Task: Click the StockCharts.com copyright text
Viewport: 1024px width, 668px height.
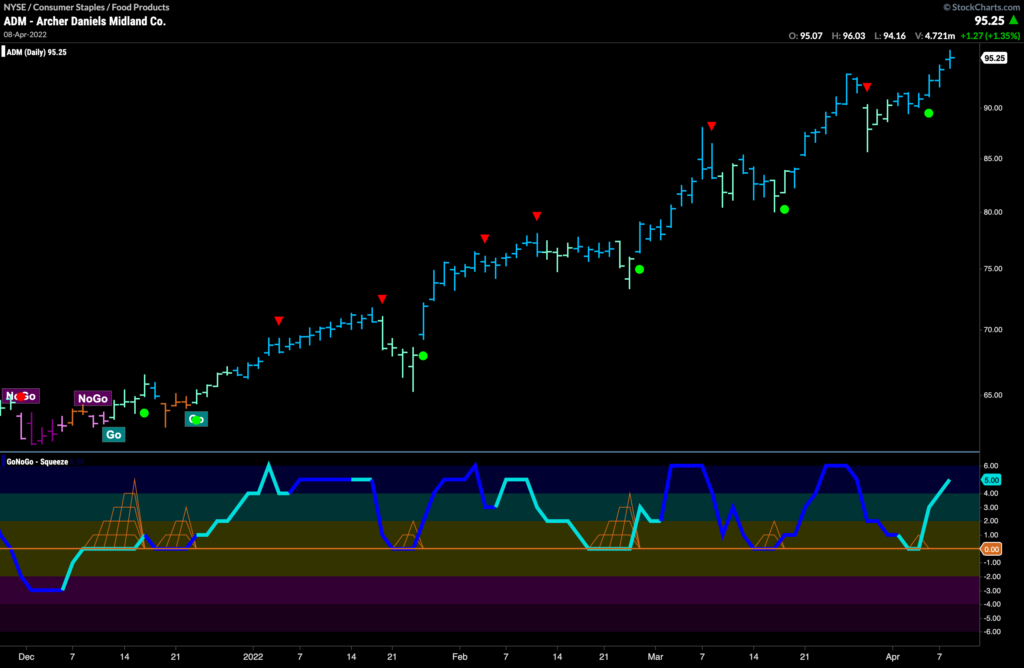Action: click(x=982, y=7)
